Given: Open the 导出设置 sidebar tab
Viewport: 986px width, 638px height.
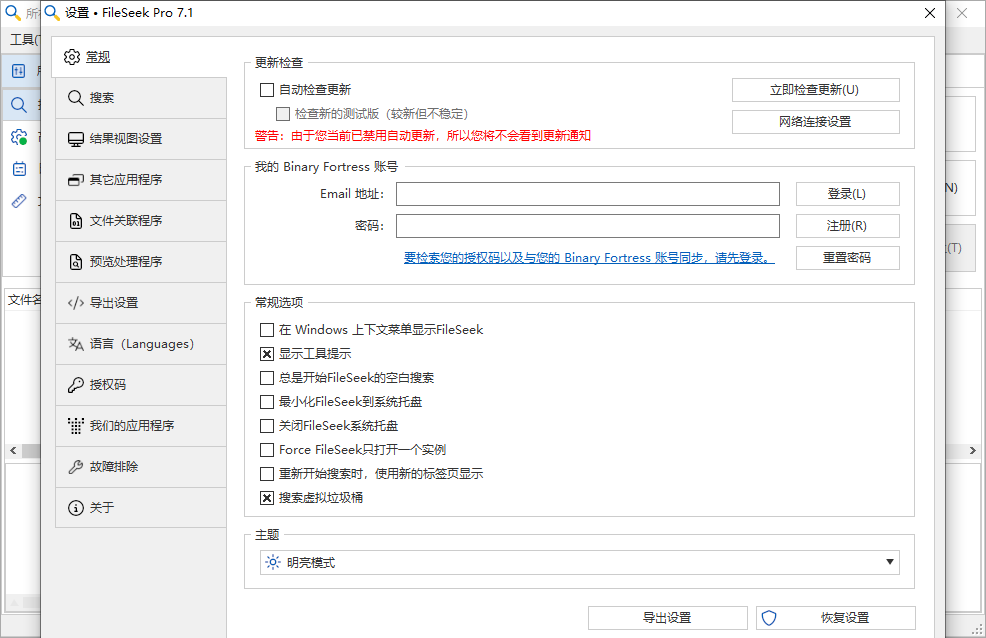Looking at the screenshot, I should pyautogui.click(x=141, y=303).
